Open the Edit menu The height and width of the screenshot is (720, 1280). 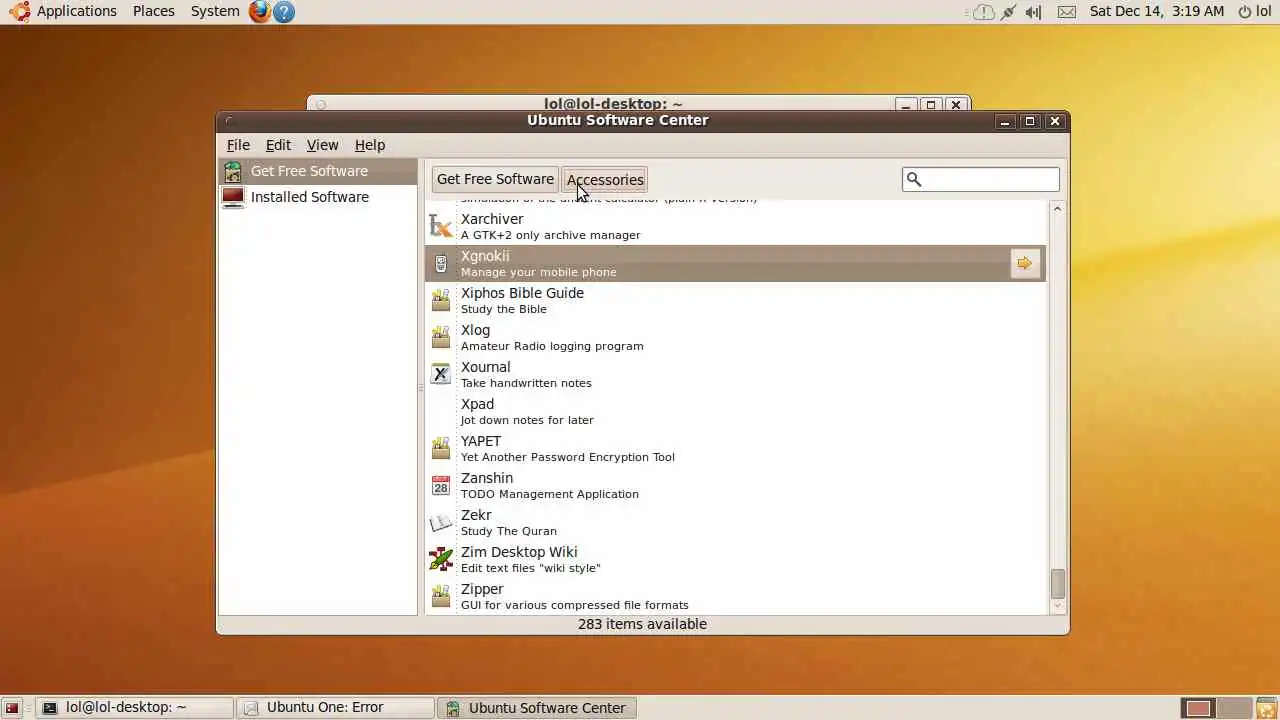(278, 145)
